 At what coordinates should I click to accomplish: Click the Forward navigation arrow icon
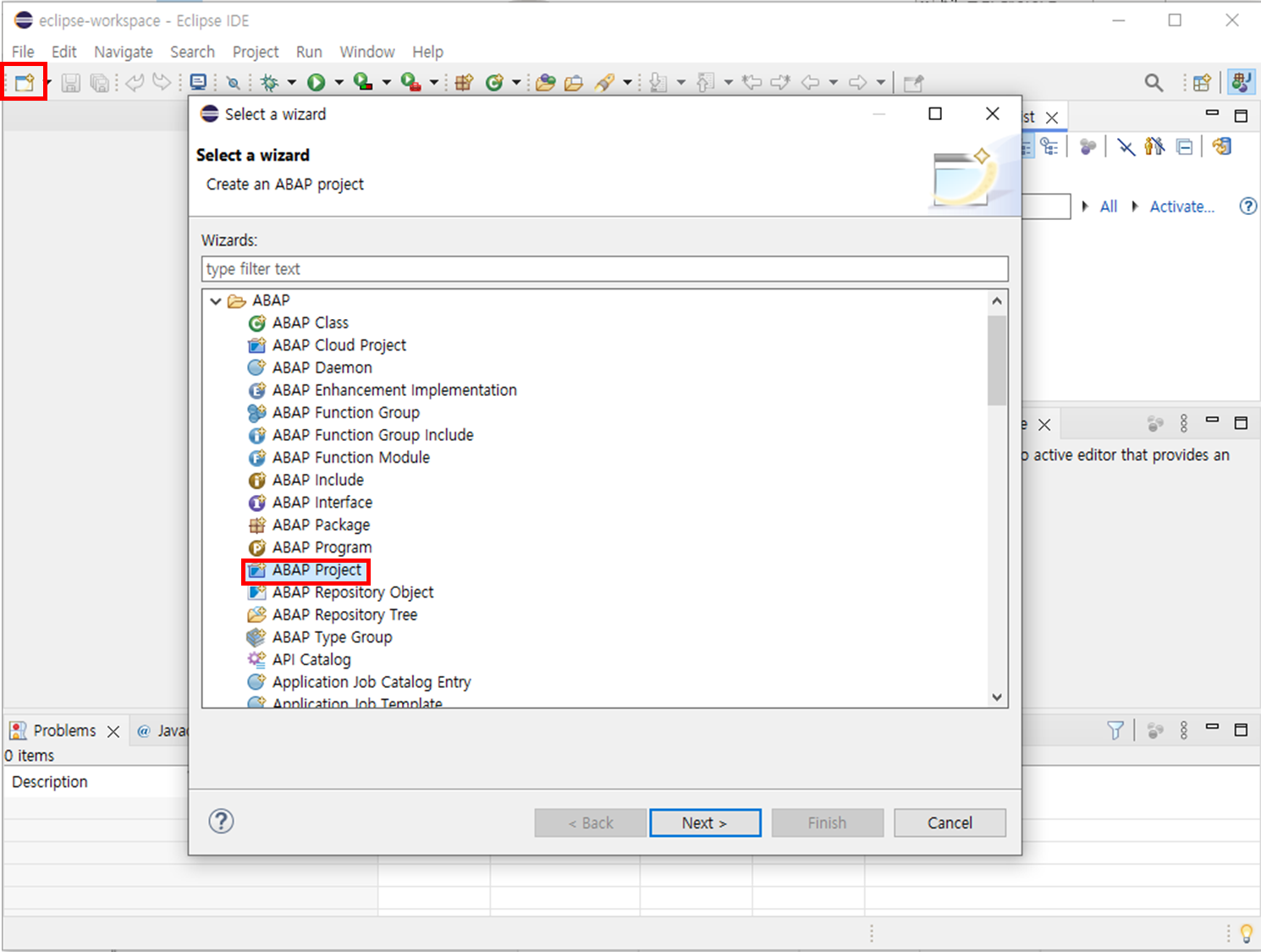[858, 82]
